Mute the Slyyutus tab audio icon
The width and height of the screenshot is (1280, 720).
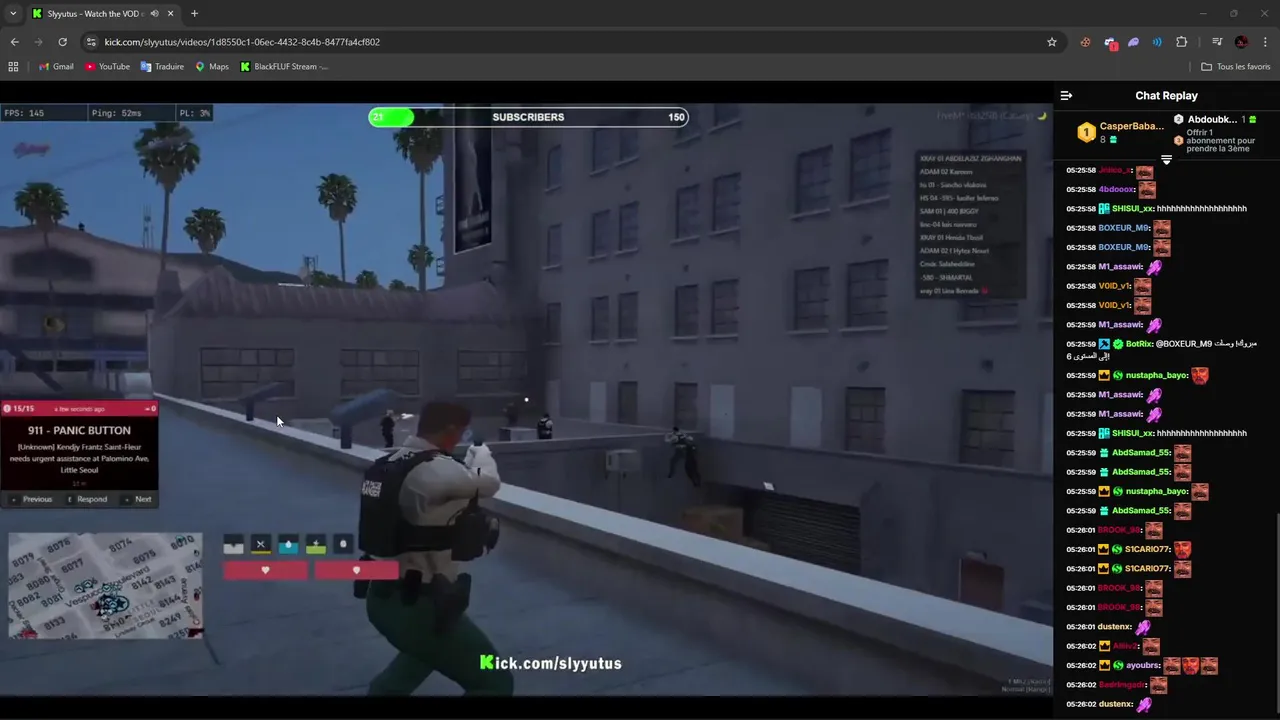click(x=155, y=14)
